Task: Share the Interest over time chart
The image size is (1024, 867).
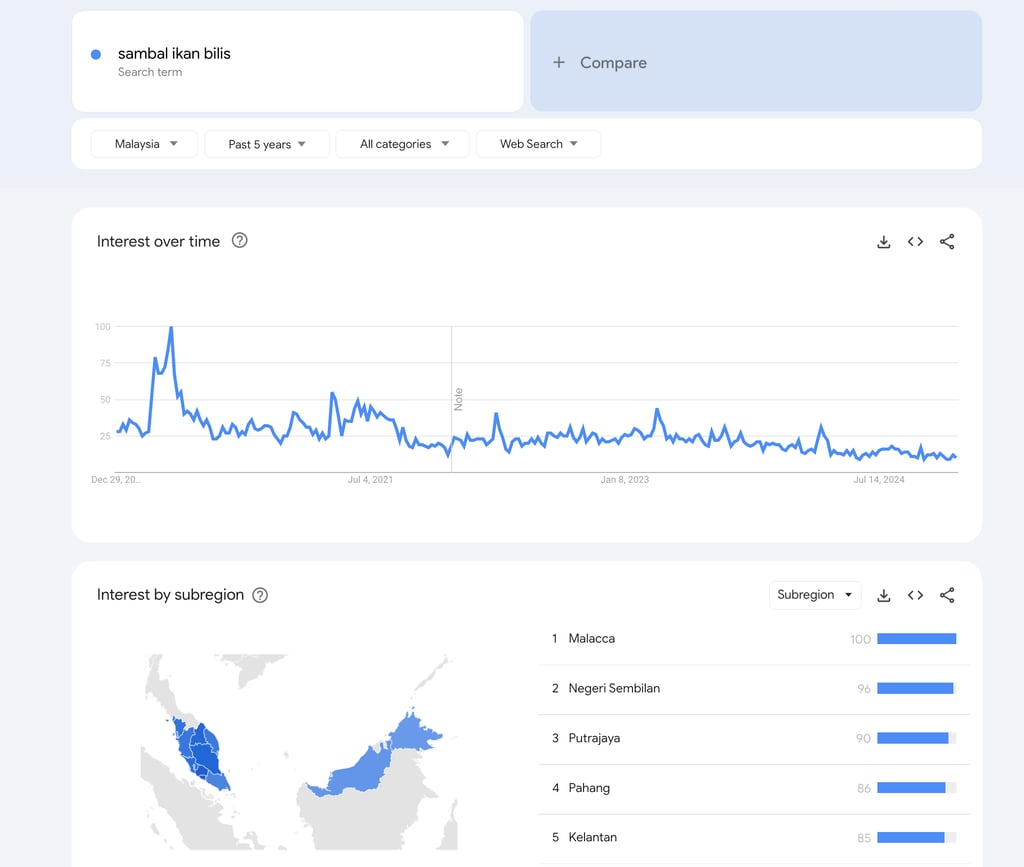Action: (947, 242)
